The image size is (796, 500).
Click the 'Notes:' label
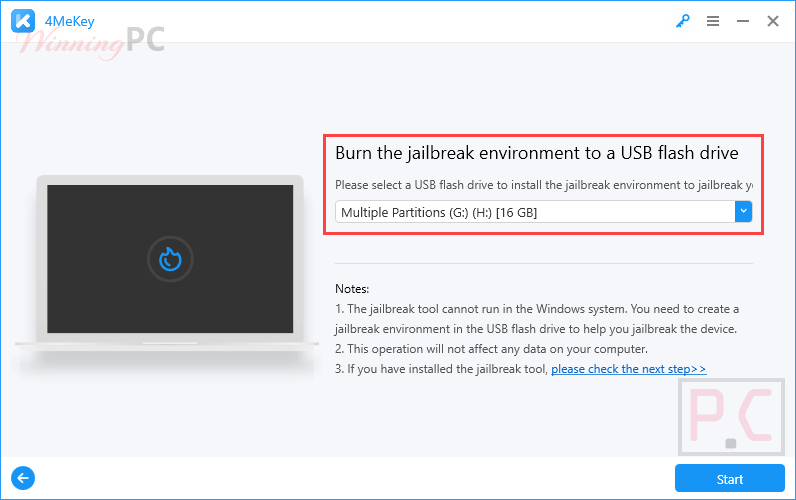tap(352, 288)
